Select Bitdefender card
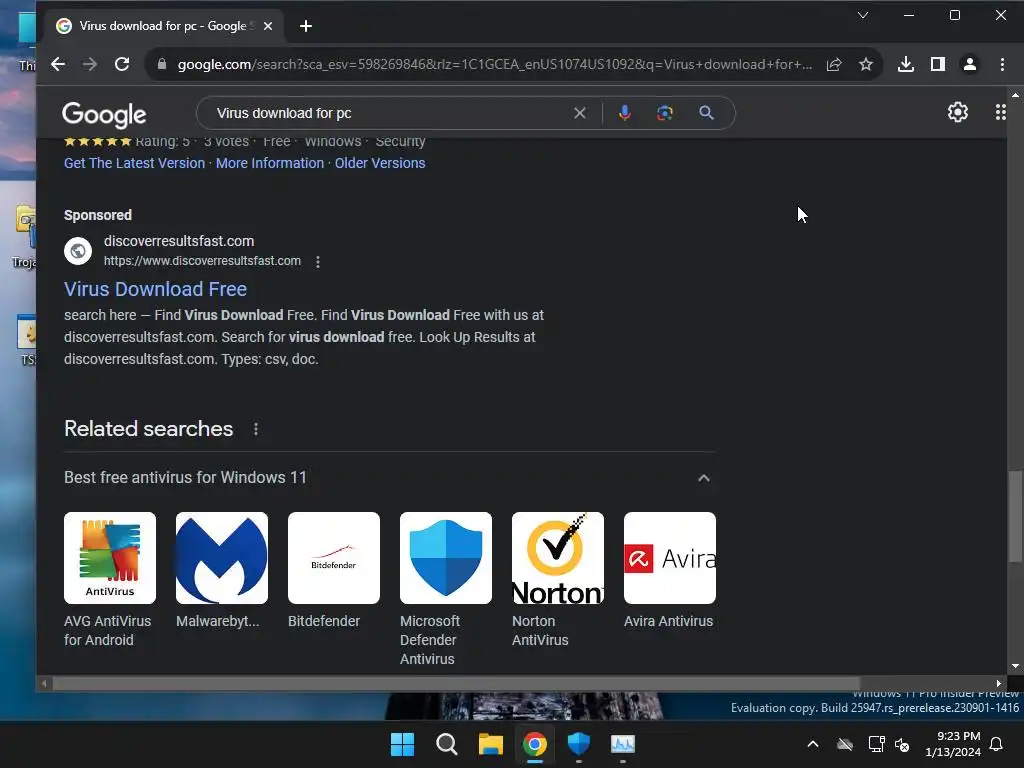Screen dimensions: 1024x768 334,570
